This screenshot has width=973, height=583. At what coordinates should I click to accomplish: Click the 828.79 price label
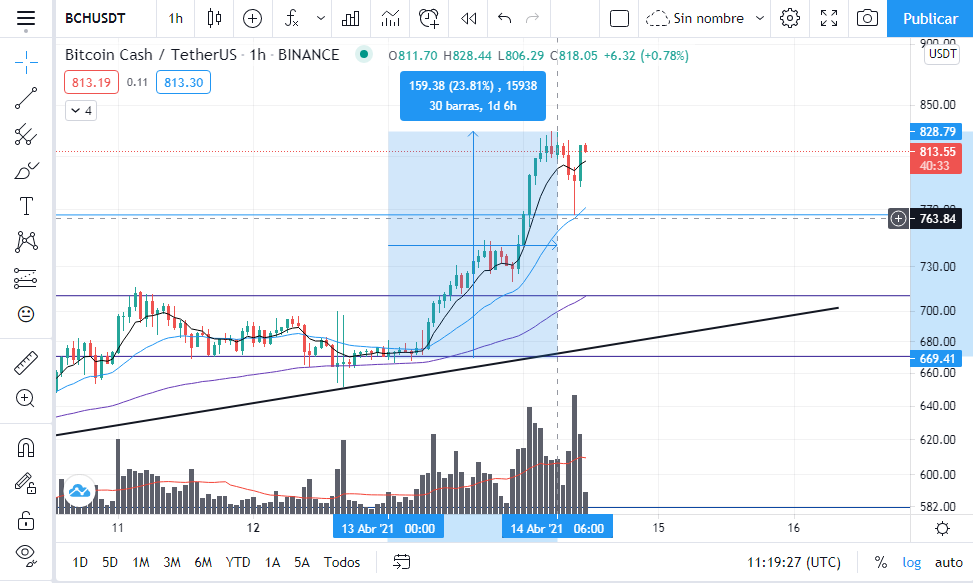pos(936,131)
